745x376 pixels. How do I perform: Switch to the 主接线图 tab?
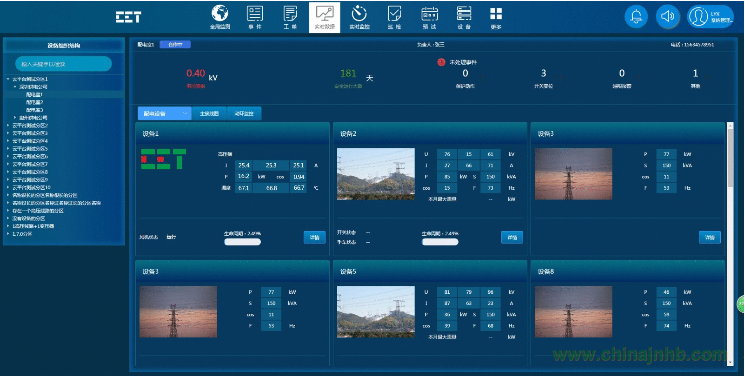209,114
